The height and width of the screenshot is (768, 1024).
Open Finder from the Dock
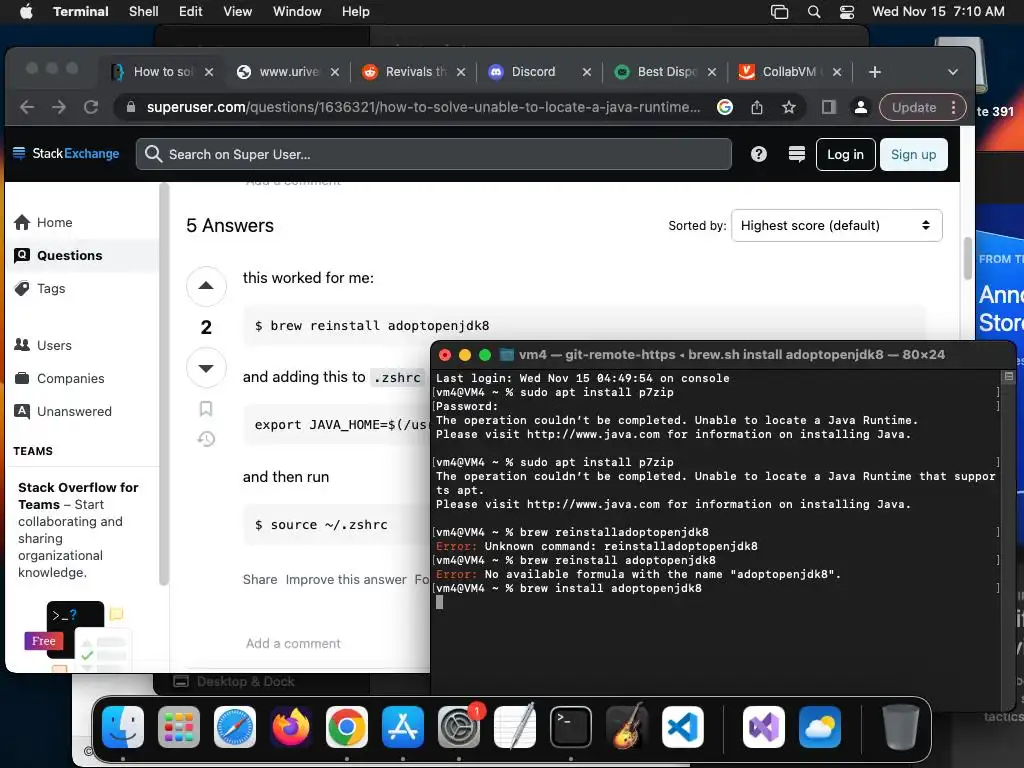123,727
